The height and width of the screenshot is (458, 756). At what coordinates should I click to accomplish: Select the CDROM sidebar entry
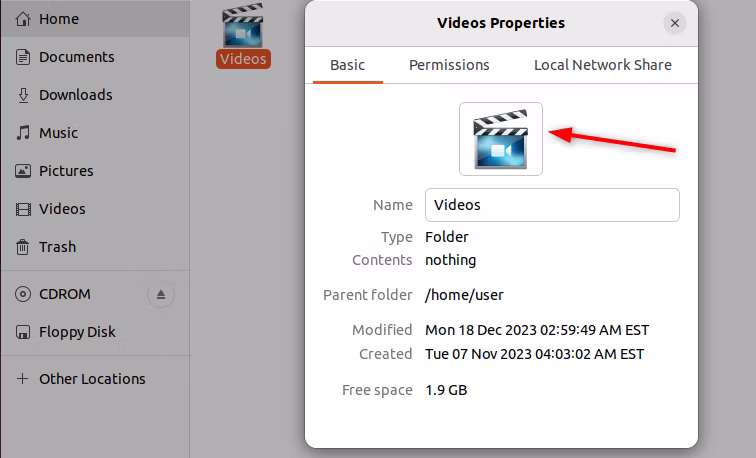[x=64, y=294]
